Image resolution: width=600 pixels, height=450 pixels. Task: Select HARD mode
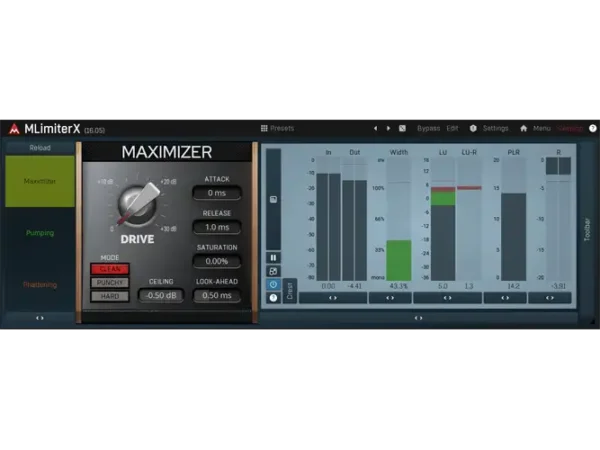pyautogui.click(x=110, y=296)
